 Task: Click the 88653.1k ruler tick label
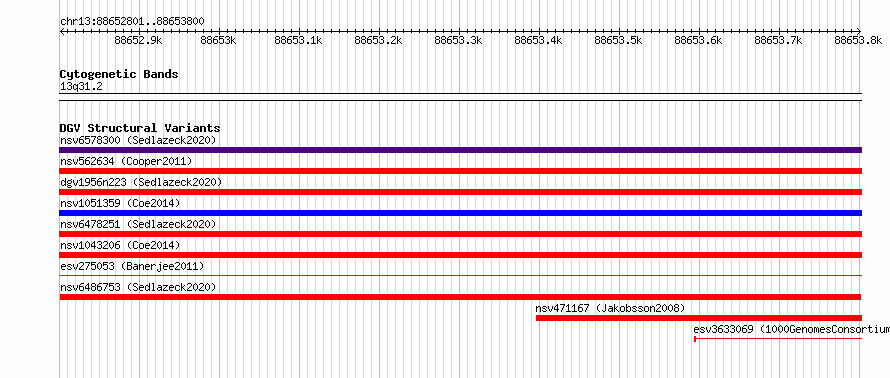(299, 40)
